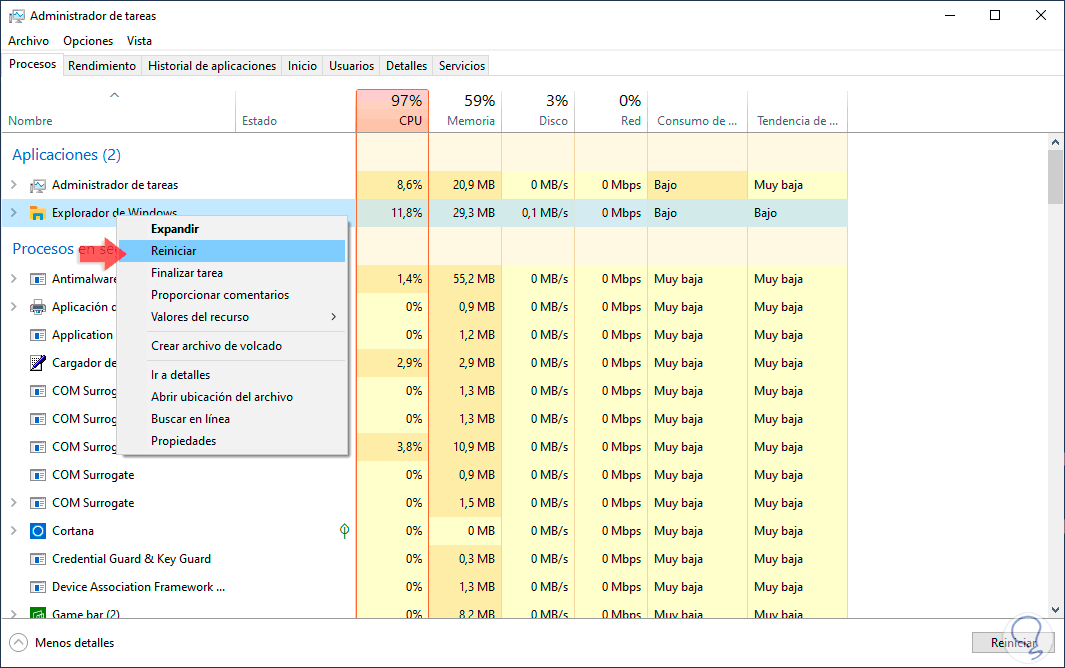Click the printer application process icon
Screen dimensions: 1065x668
(38, 307)
